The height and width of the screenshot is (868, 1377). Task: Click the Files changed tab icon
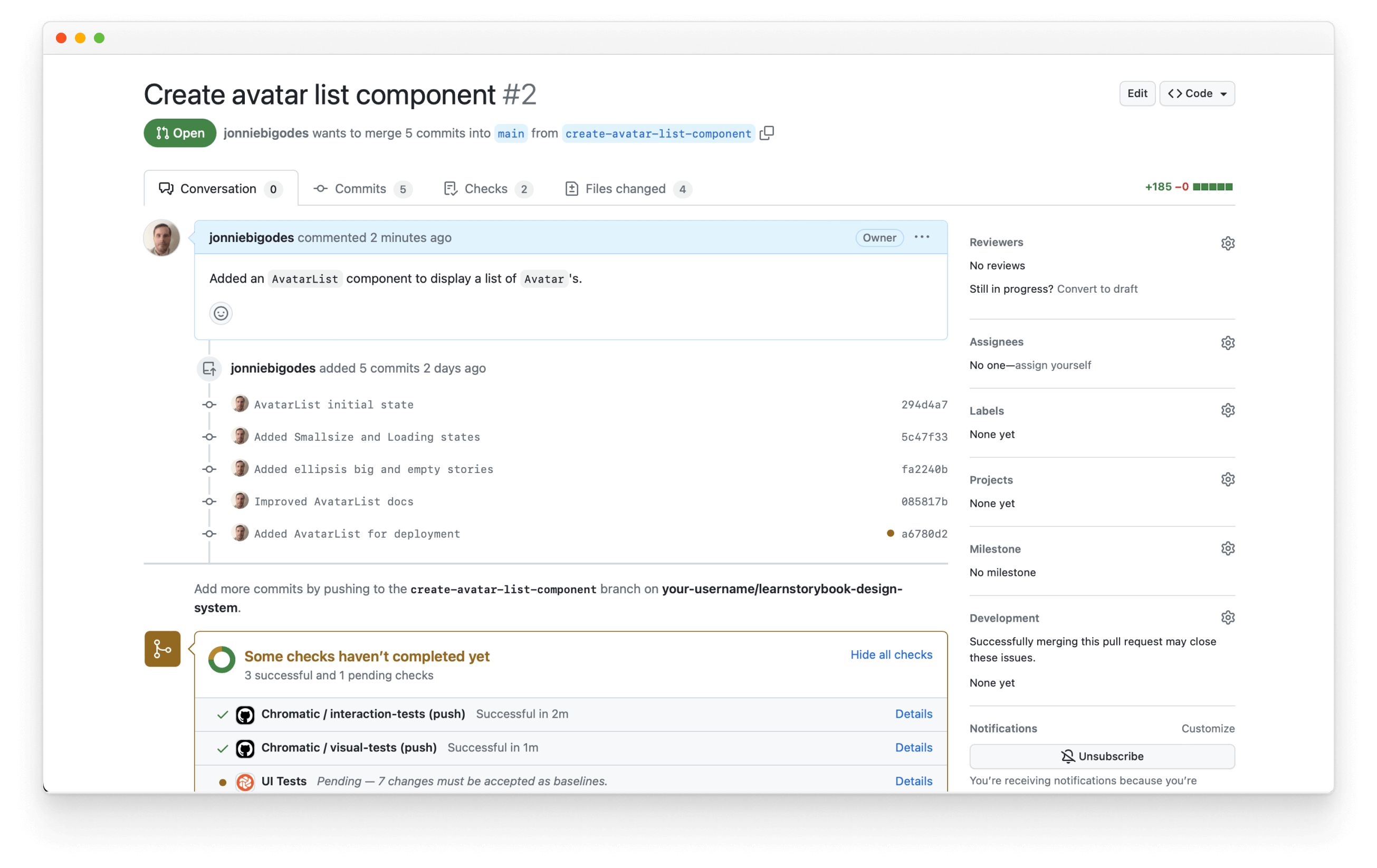coord(571,188)
